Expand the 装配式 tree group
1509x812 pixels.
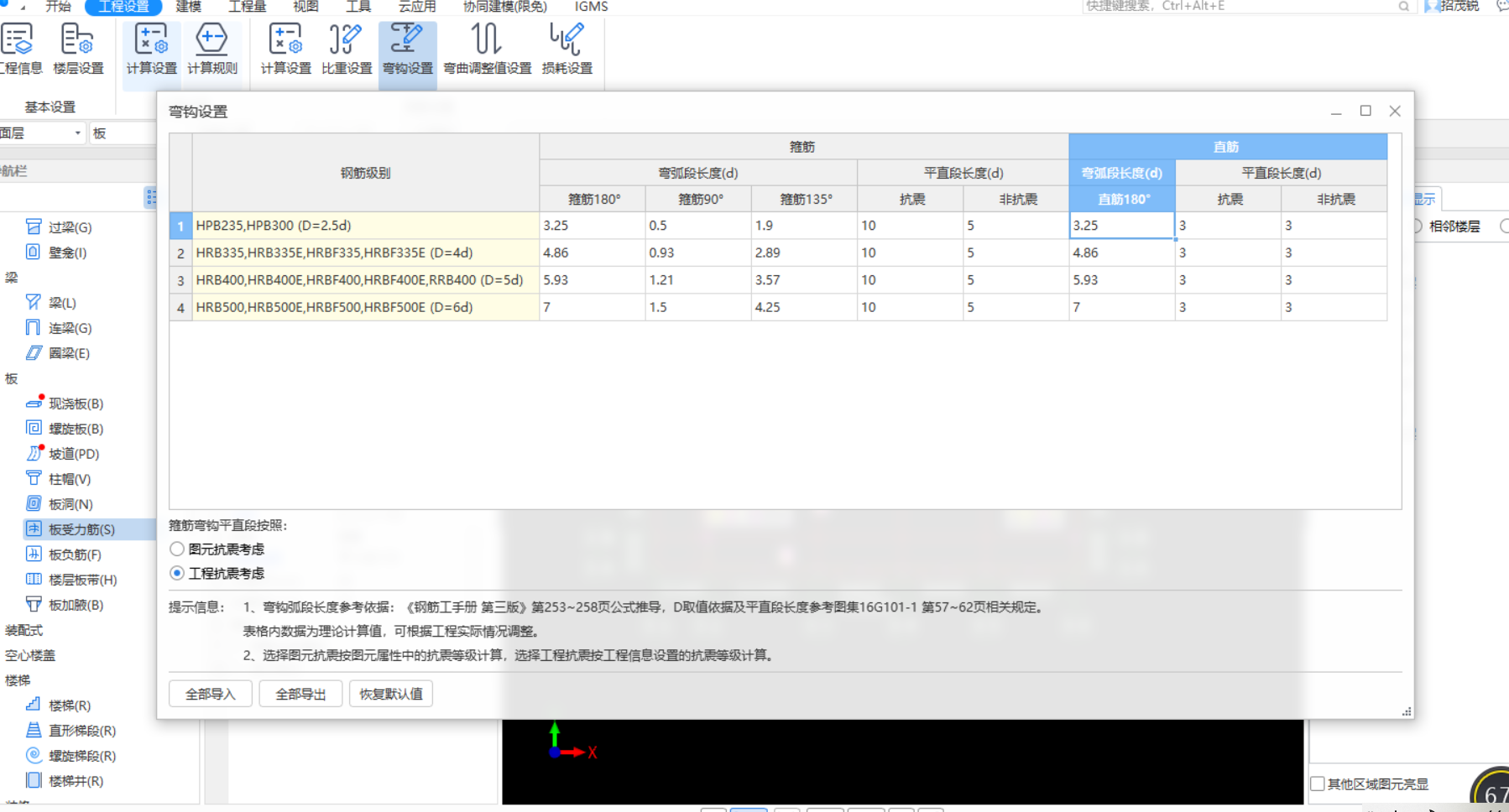click(23, 630)
